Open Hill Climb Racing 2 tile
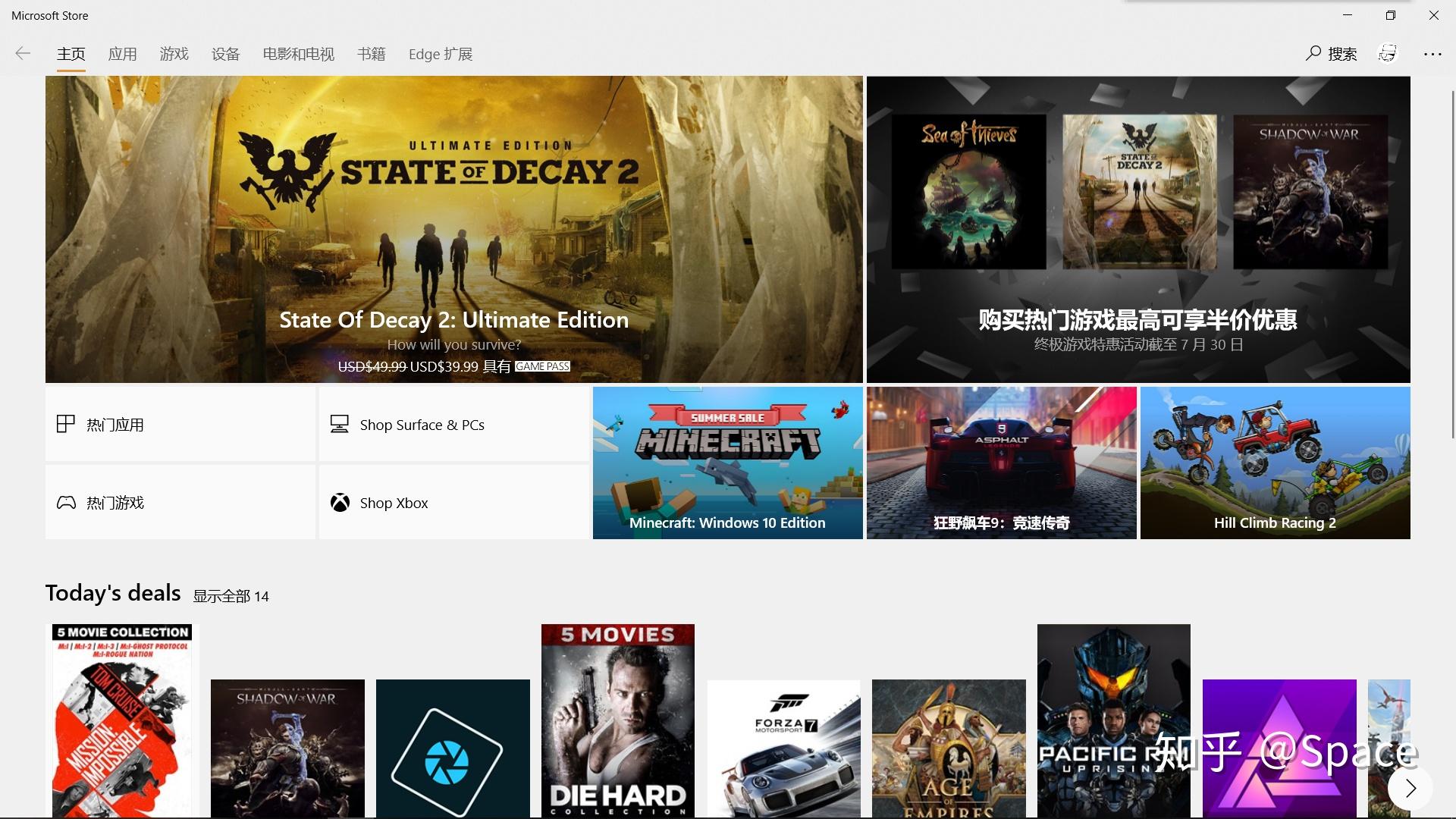This screenshot has width=1456, height=819. point(1275,463)
